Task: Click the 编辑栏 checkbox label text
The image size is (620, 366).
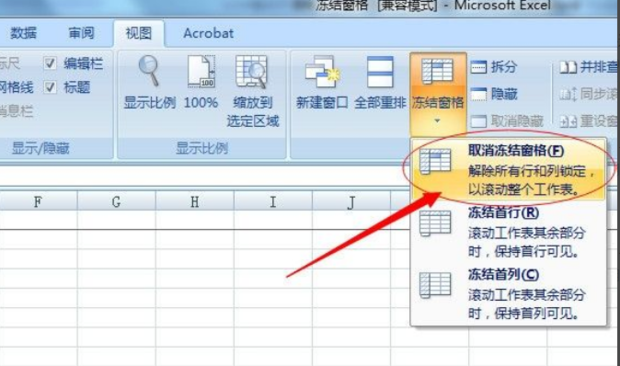Action: point(83,63)
